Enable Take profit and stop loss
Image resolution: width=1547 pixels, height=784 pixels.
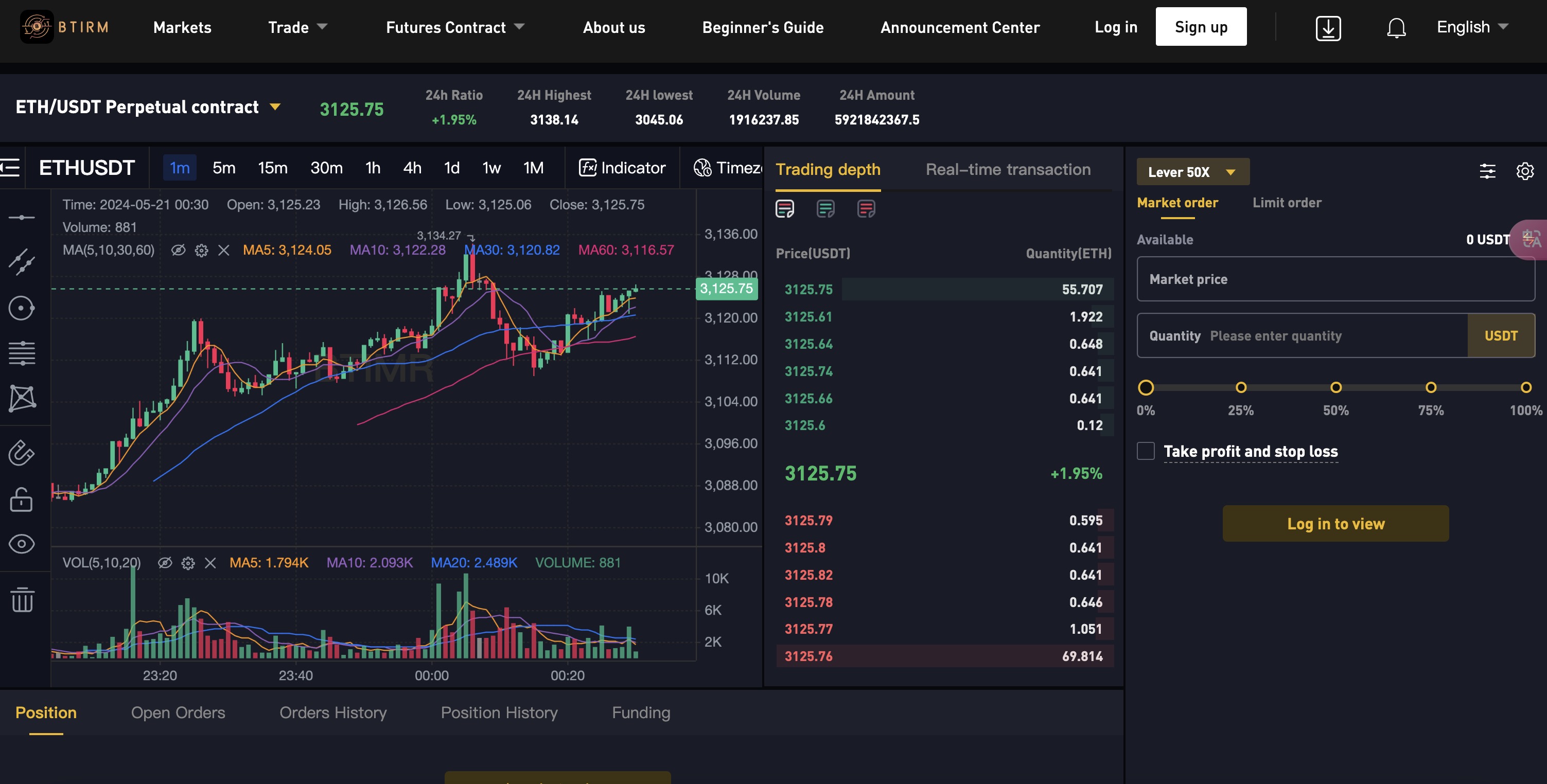coord(1145,451)
